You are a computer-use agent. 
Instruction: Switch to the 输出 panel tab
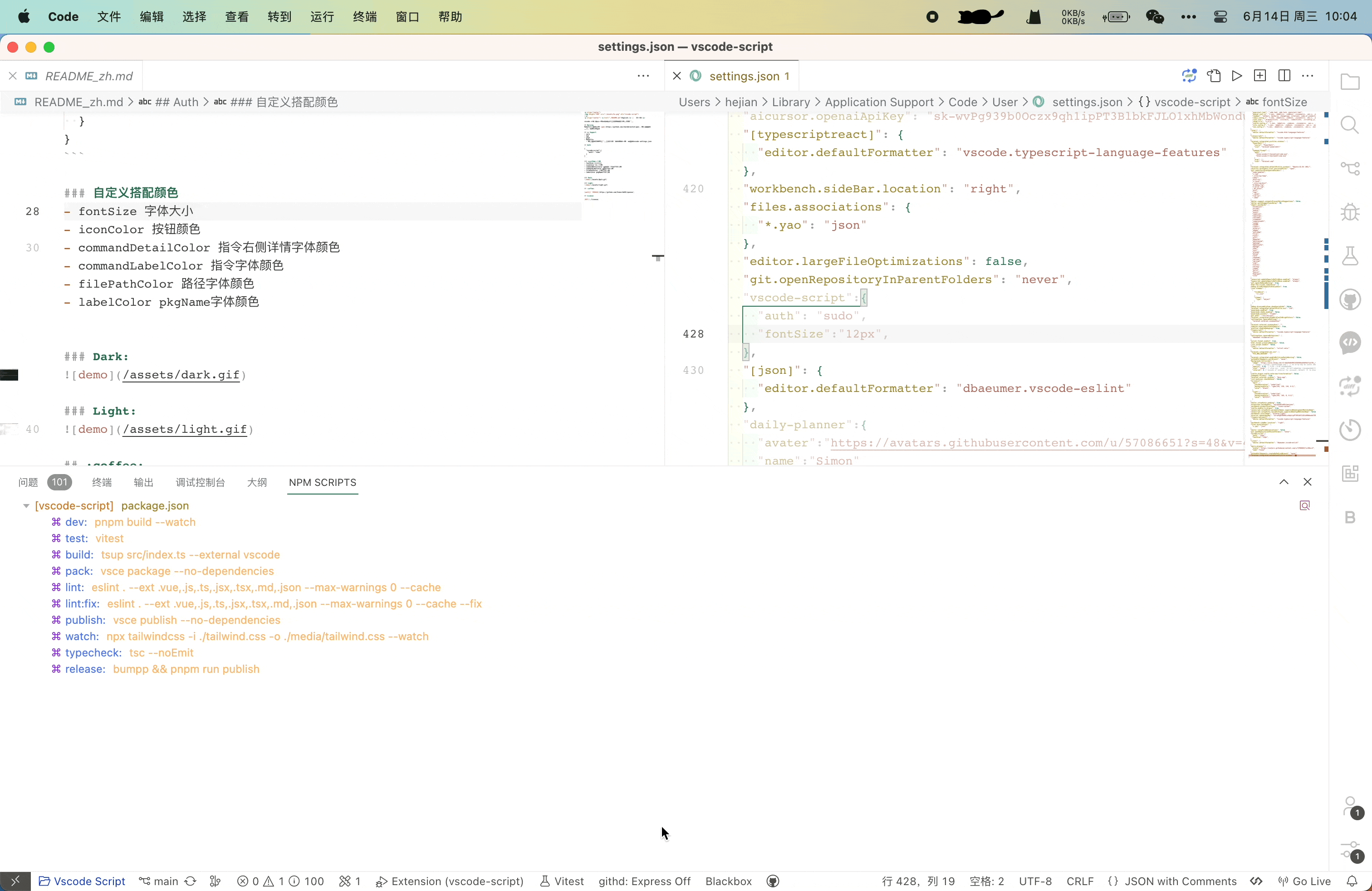(143, 482)
